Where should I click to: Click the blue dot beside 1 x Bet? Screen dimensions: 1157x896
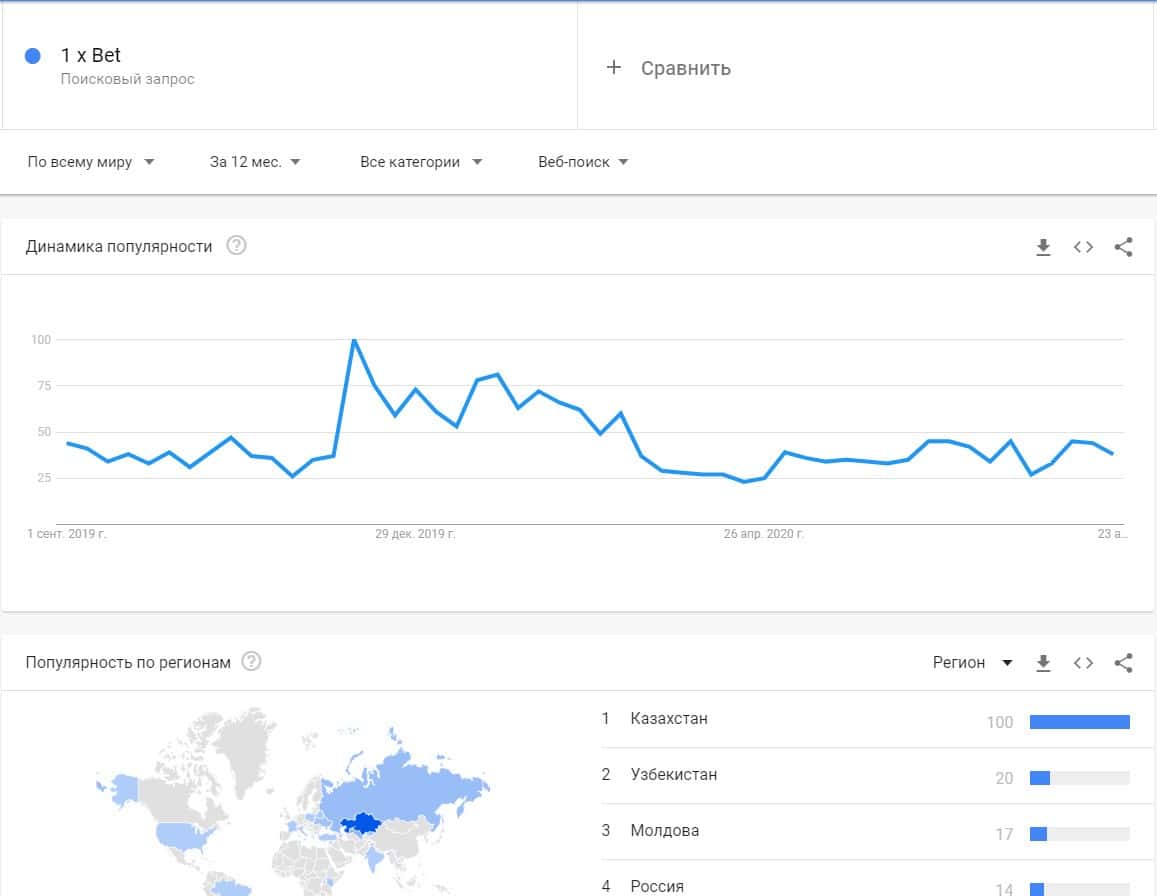click(33, 56)
